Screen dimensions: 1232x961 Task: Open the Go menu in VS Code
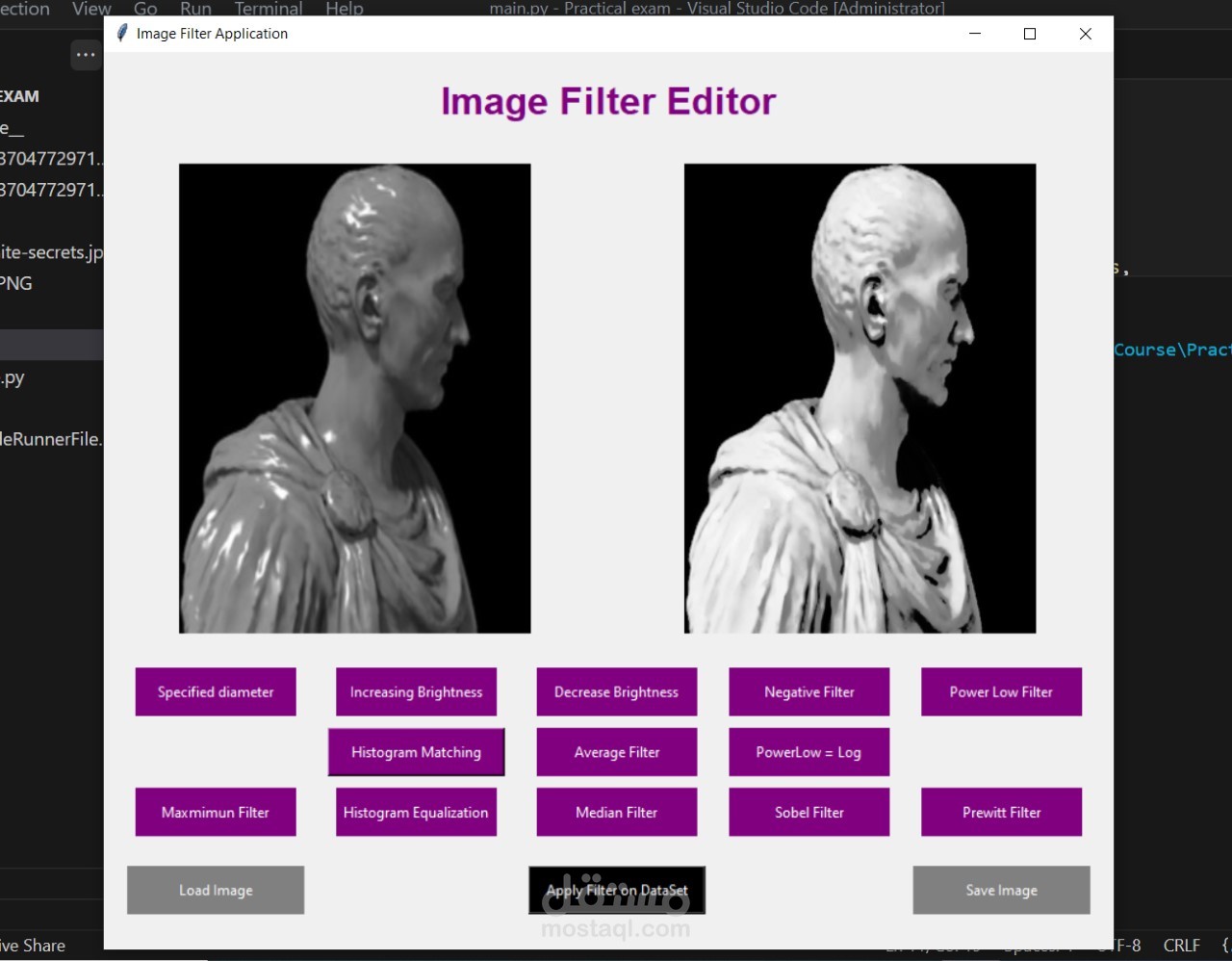145,9
